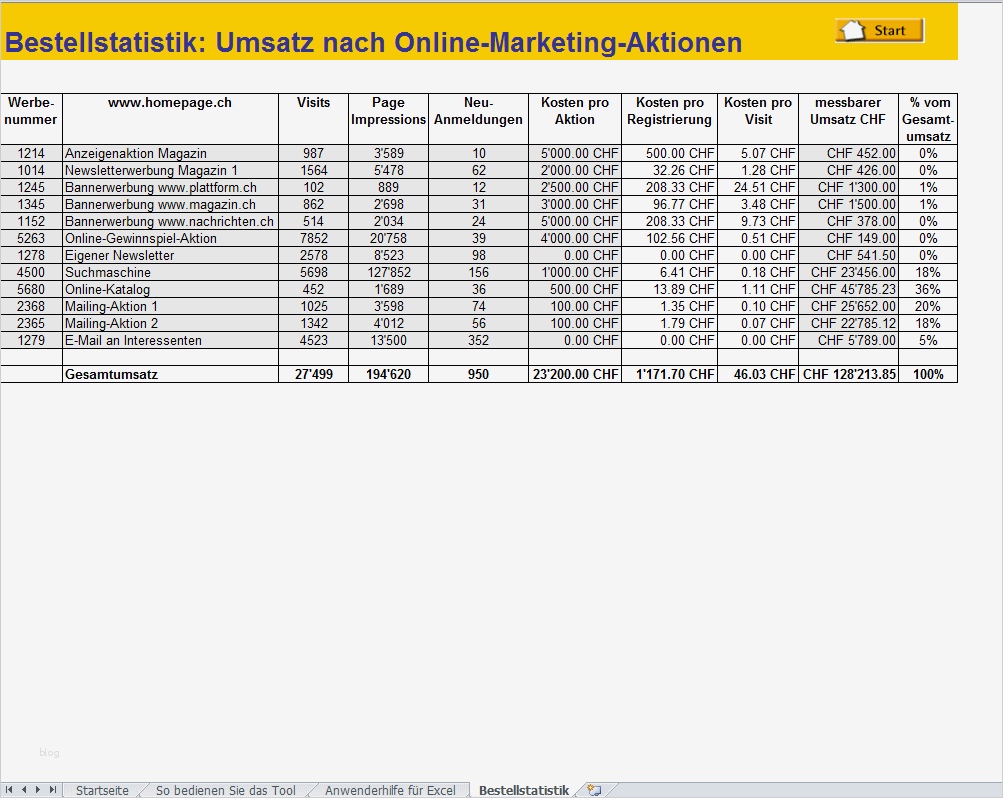Select cell Newsletterwerbung Magazin 1

pos(170,170)
